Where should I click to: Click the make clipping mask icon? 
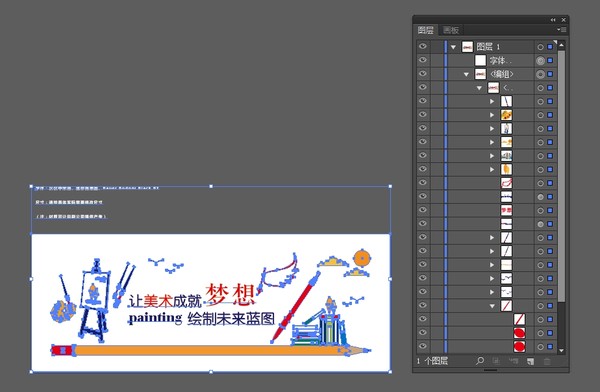click(496, 361)
